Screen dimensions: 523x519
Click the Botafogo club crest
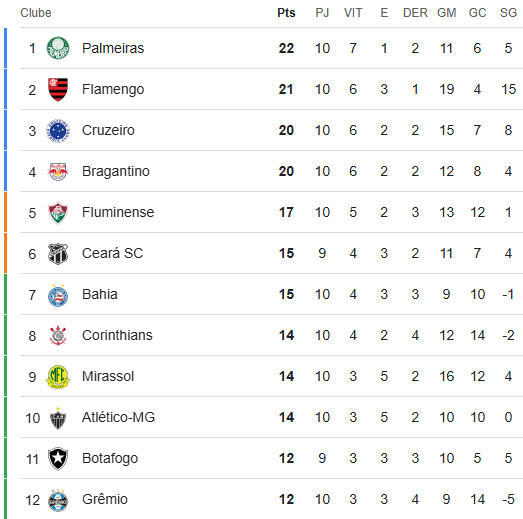(x=58, y=459)
